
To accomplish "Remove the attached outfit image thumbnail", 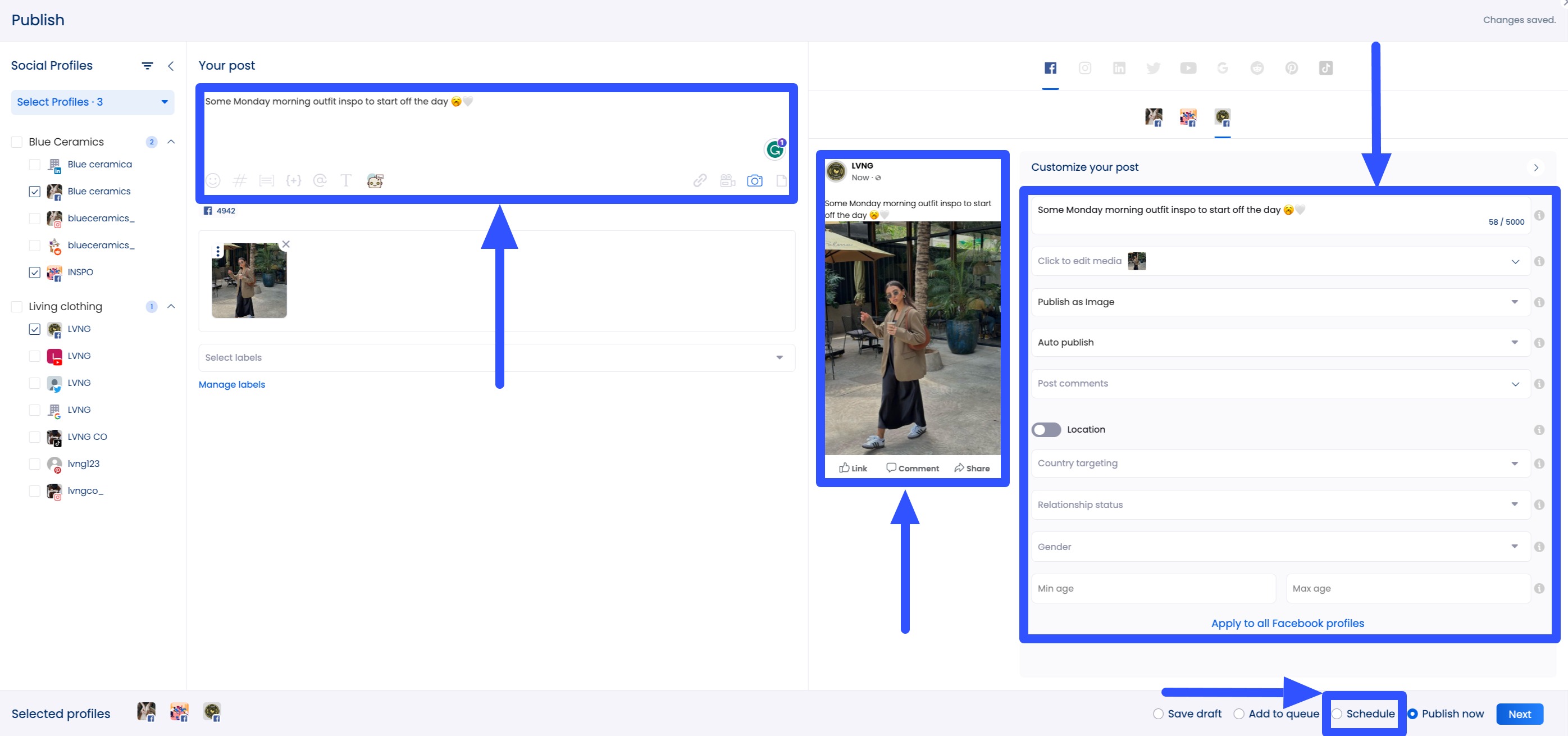I will [x=286, y=243].
